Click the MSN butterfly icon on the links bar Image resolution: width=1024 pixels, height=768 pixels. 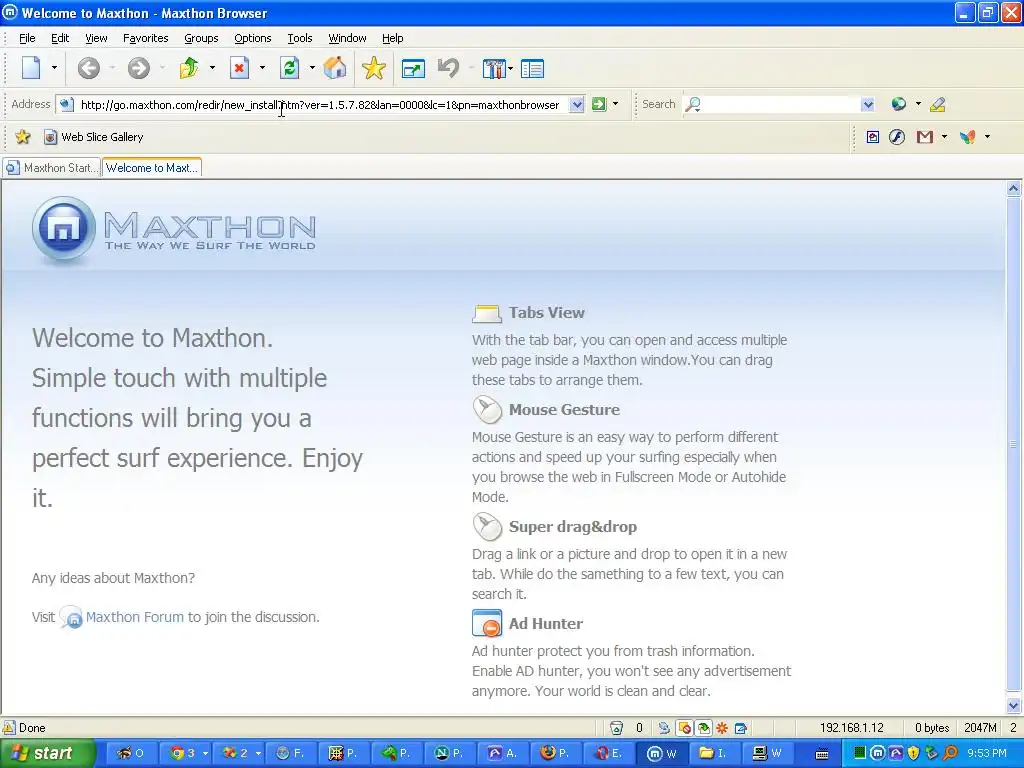(968, 136)
